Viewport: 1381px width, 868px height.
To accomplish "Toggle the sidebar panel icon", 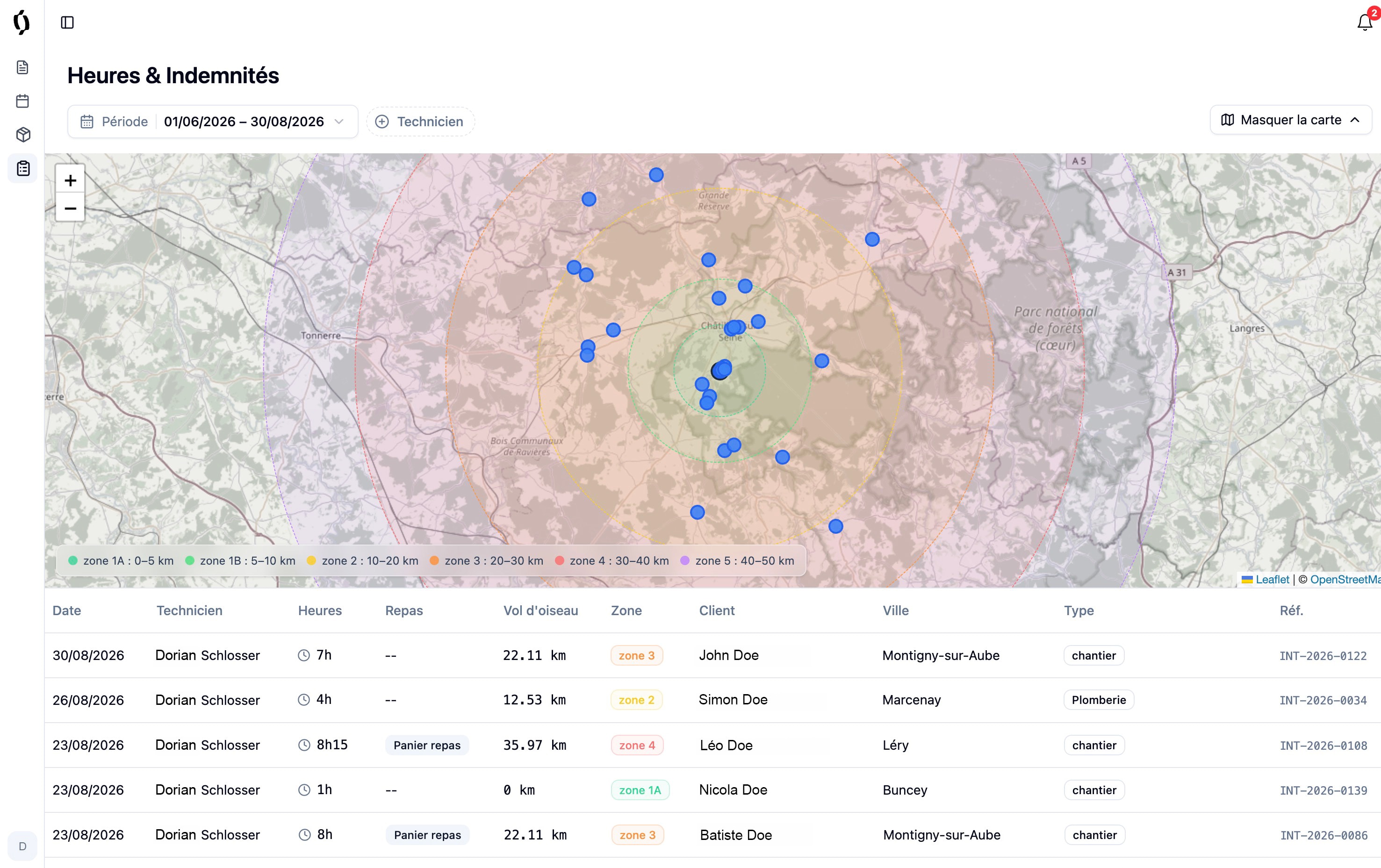I will click(67, 22).
